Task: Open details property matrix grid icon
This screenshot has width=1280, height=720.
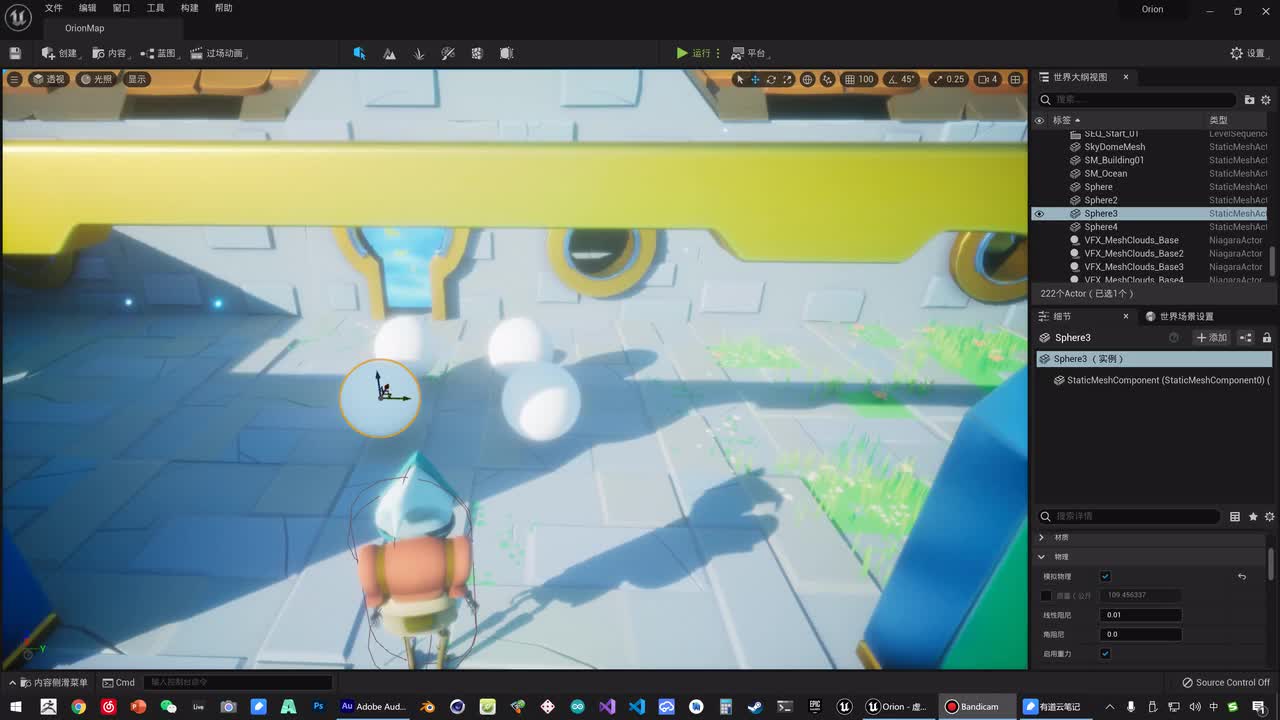Action: click(x=1235, y=516)
